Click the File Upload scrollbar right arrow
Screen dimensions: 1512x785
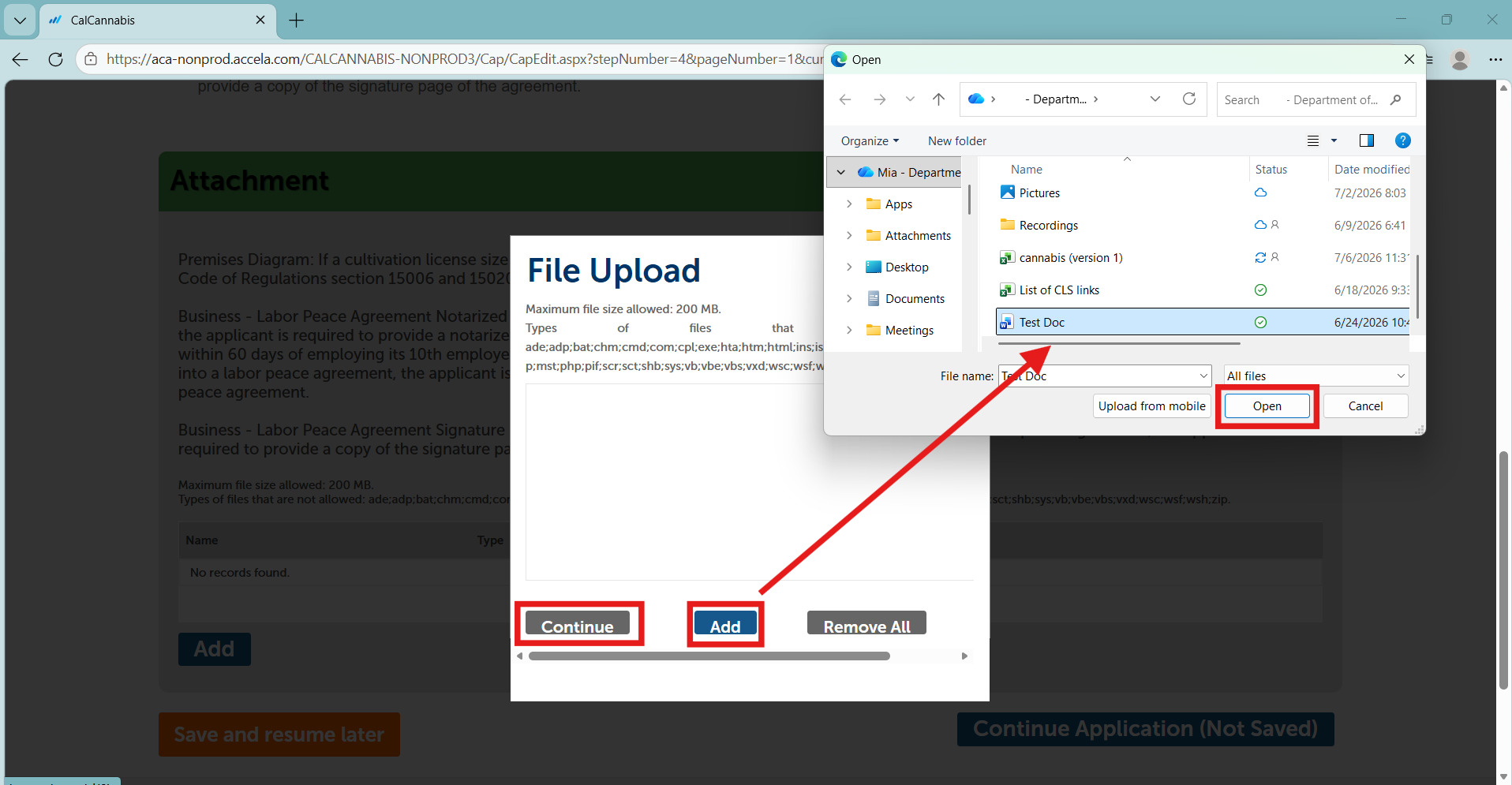(964, 656)
